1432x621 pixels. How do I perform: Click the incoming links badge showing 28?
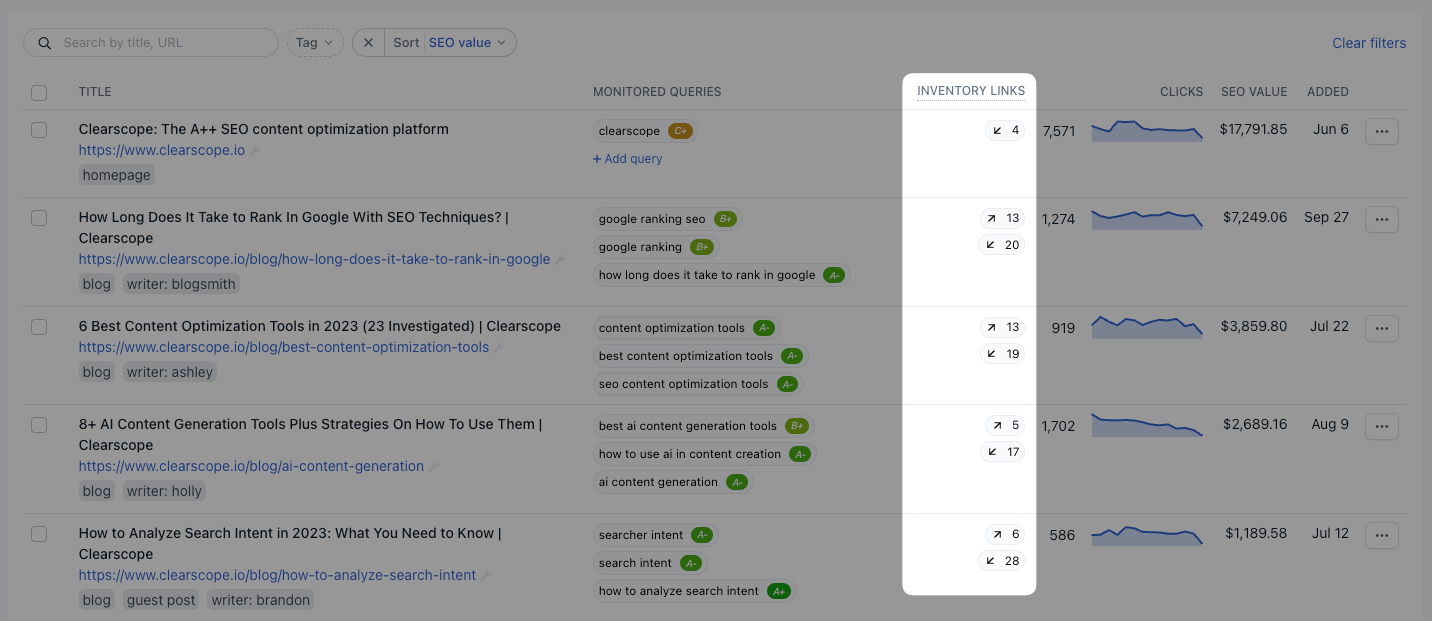pos(1002,561)
